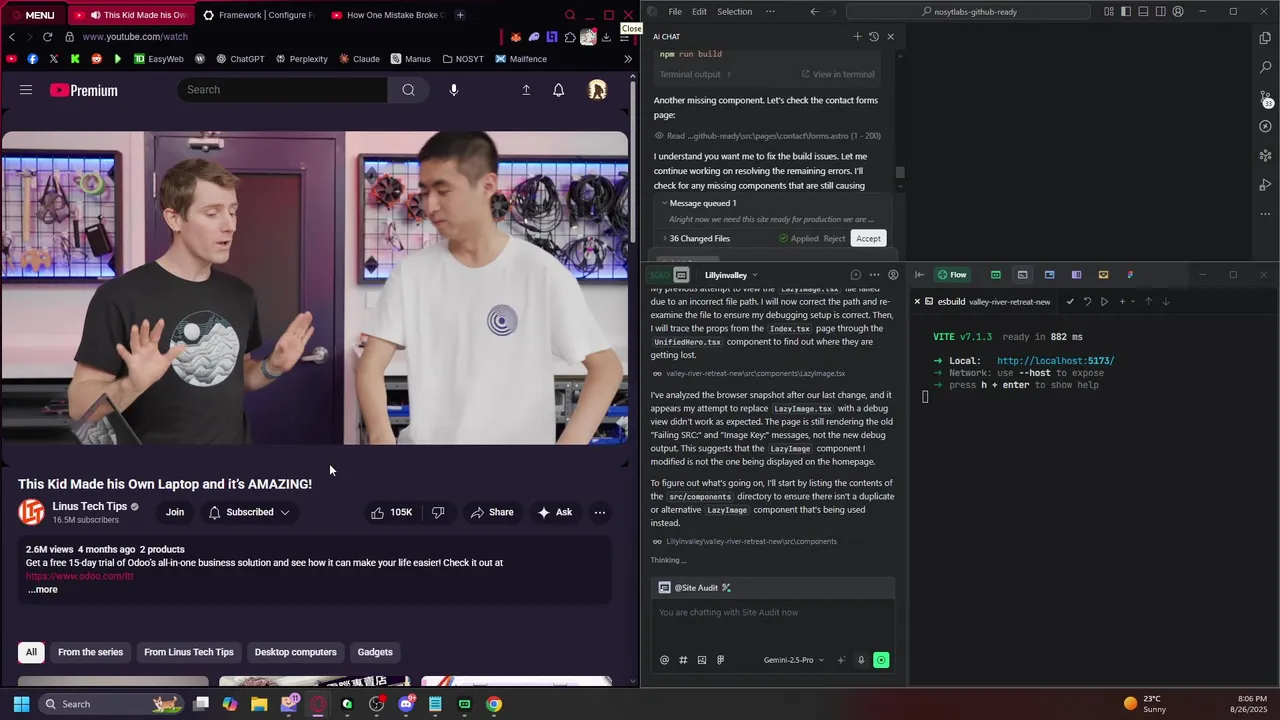Close the esbuild terminal tab
Screen dimensions: 1280x720
tap(917, 301)
